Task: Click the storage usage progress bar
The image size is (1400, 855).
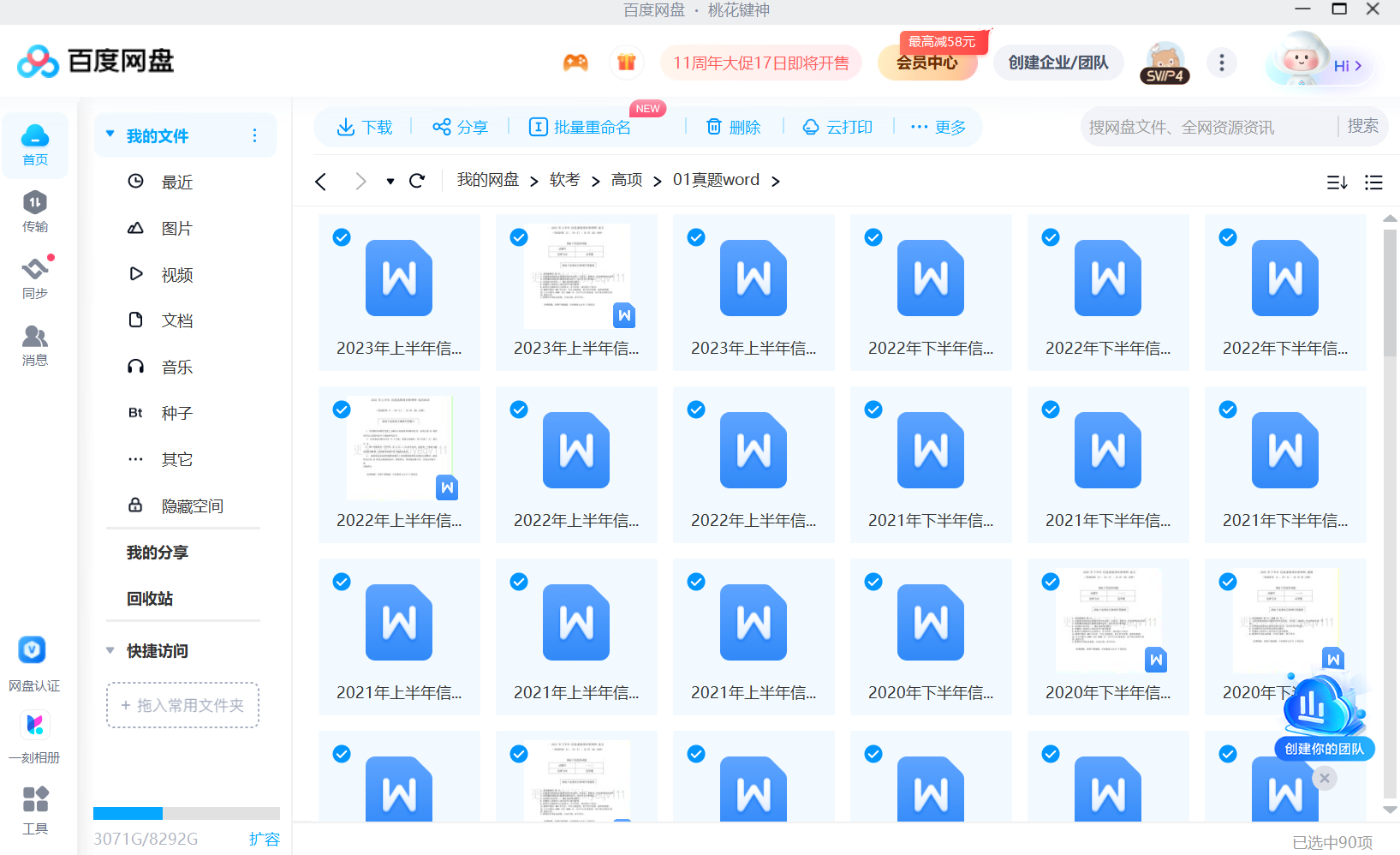Action: pyautogui.click(x=187, y=813)
